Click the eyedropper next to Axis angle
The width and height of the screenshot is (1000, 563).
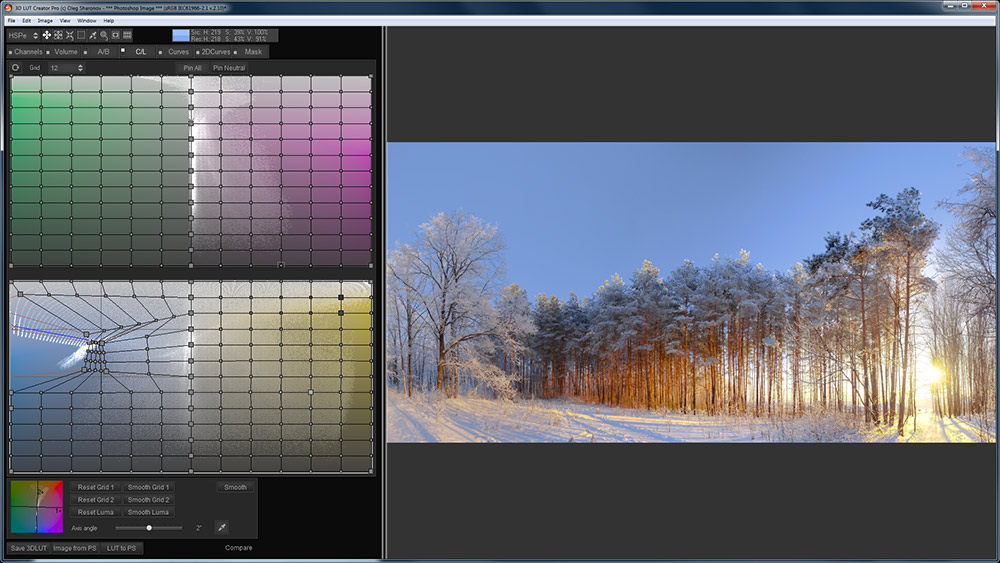(x=222, y=527)
